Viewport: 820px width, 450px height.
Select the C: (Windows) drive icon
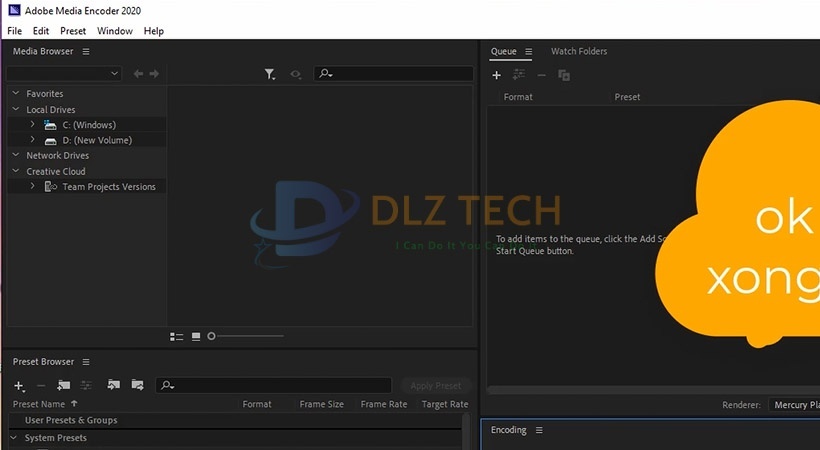(x=50, y=125)
